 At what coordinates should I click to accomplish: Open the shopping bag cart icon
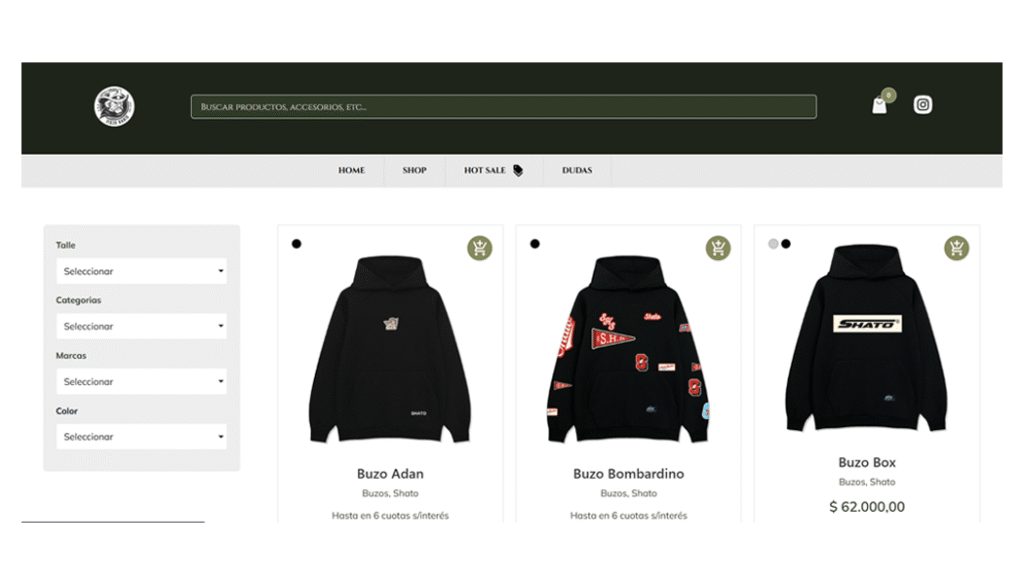tap(880, 105)
